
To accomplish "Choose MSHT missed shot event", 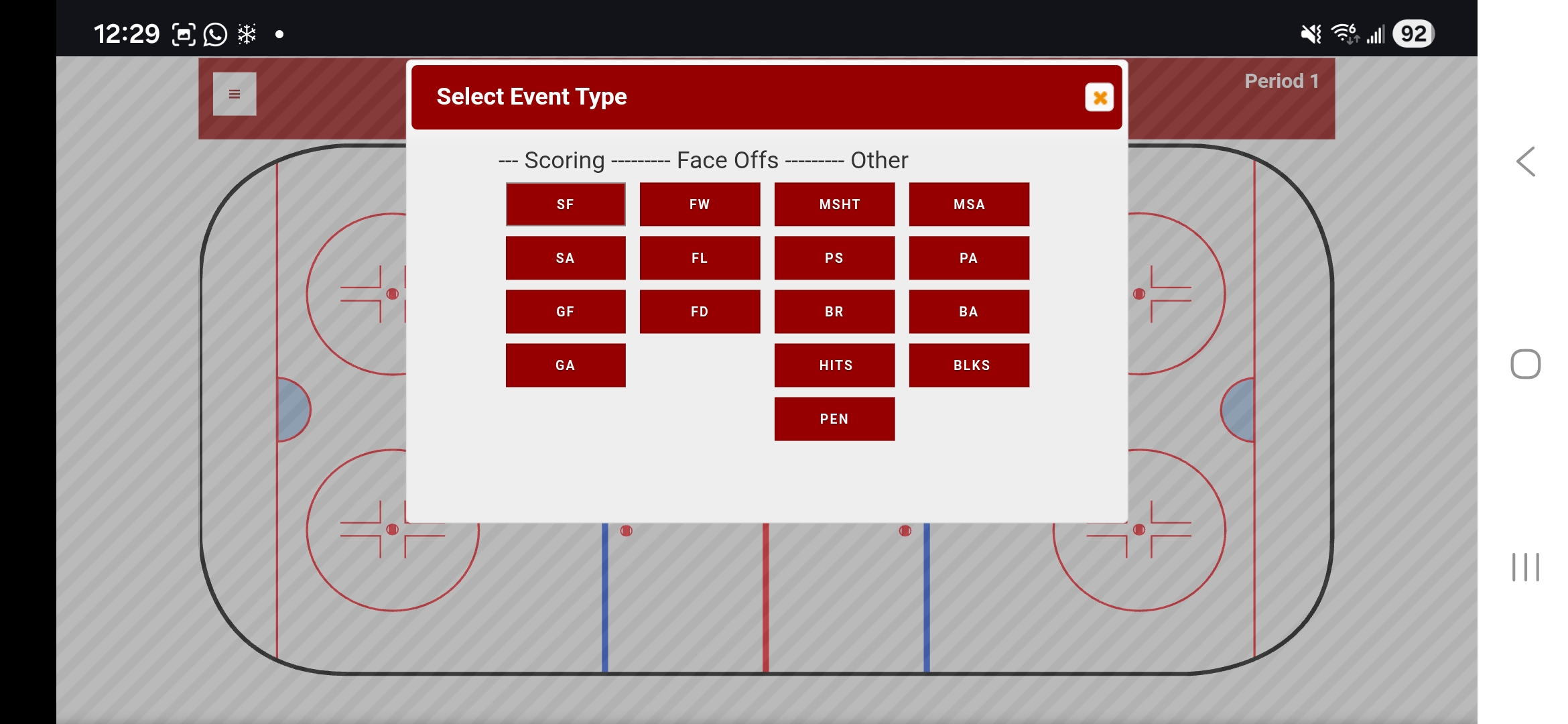I will click(x=834, y=204).
